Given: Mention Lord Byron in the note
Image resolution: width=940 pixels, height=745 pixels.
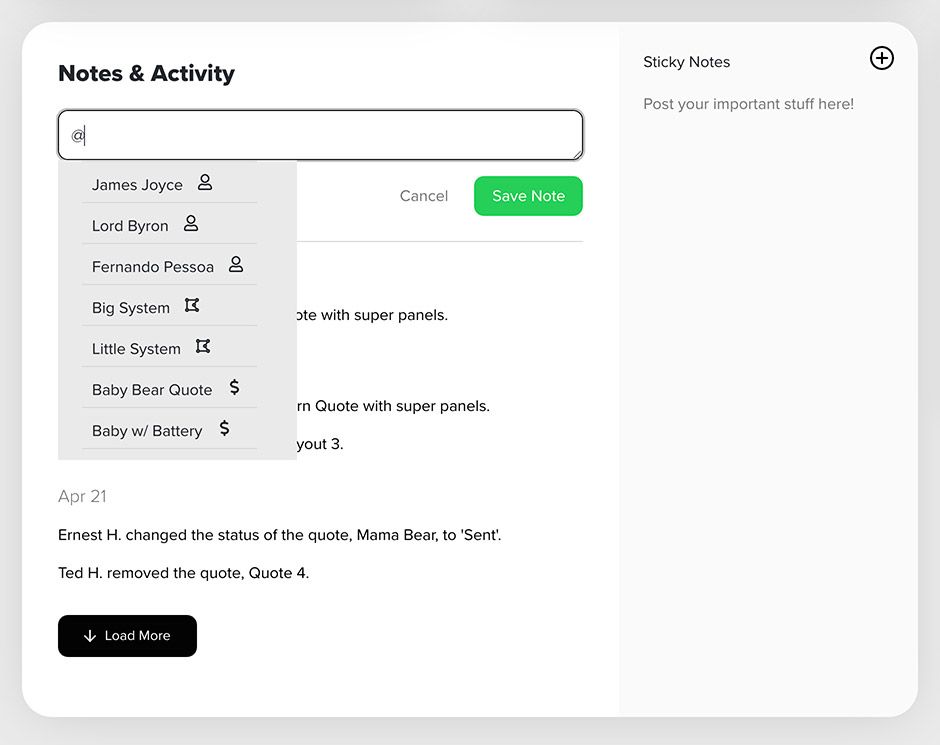Looking at the screenshot, I should point(170,224).
